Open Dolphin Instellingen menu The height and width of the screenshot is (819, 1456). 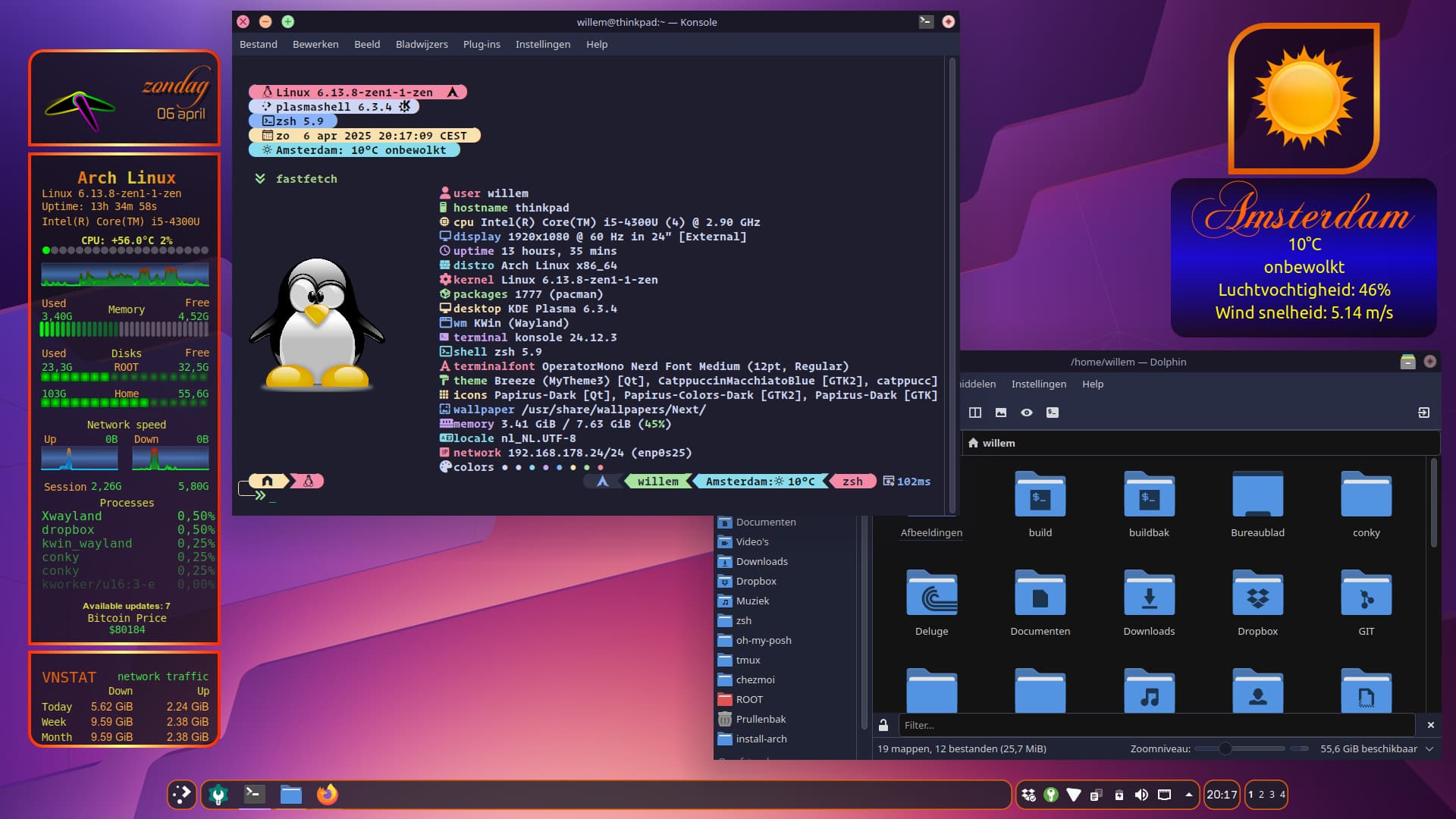click(1038, 384)
